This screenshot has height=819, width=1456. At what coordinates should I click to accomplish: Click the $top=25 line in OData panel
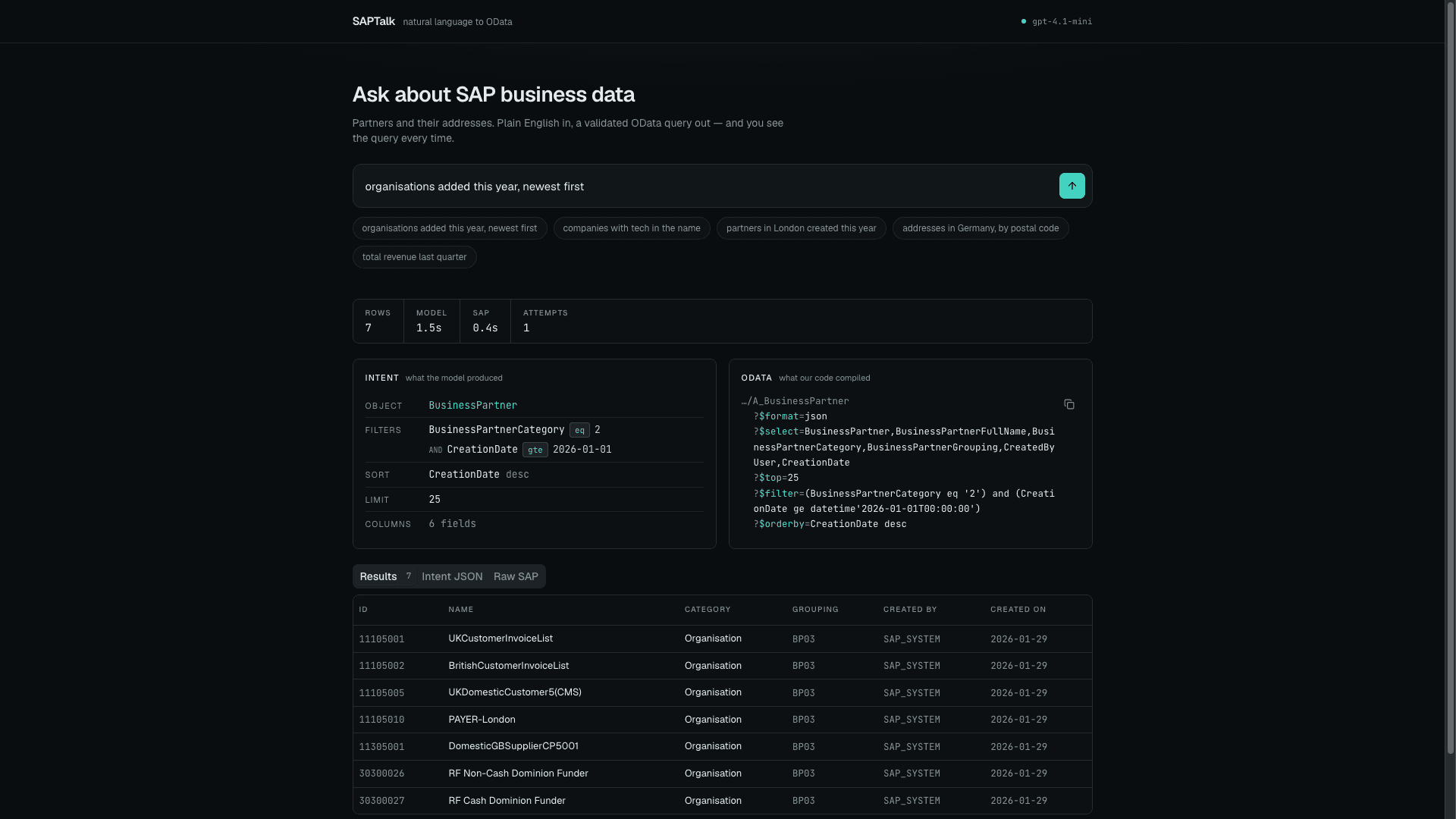(x=776, y=478)
